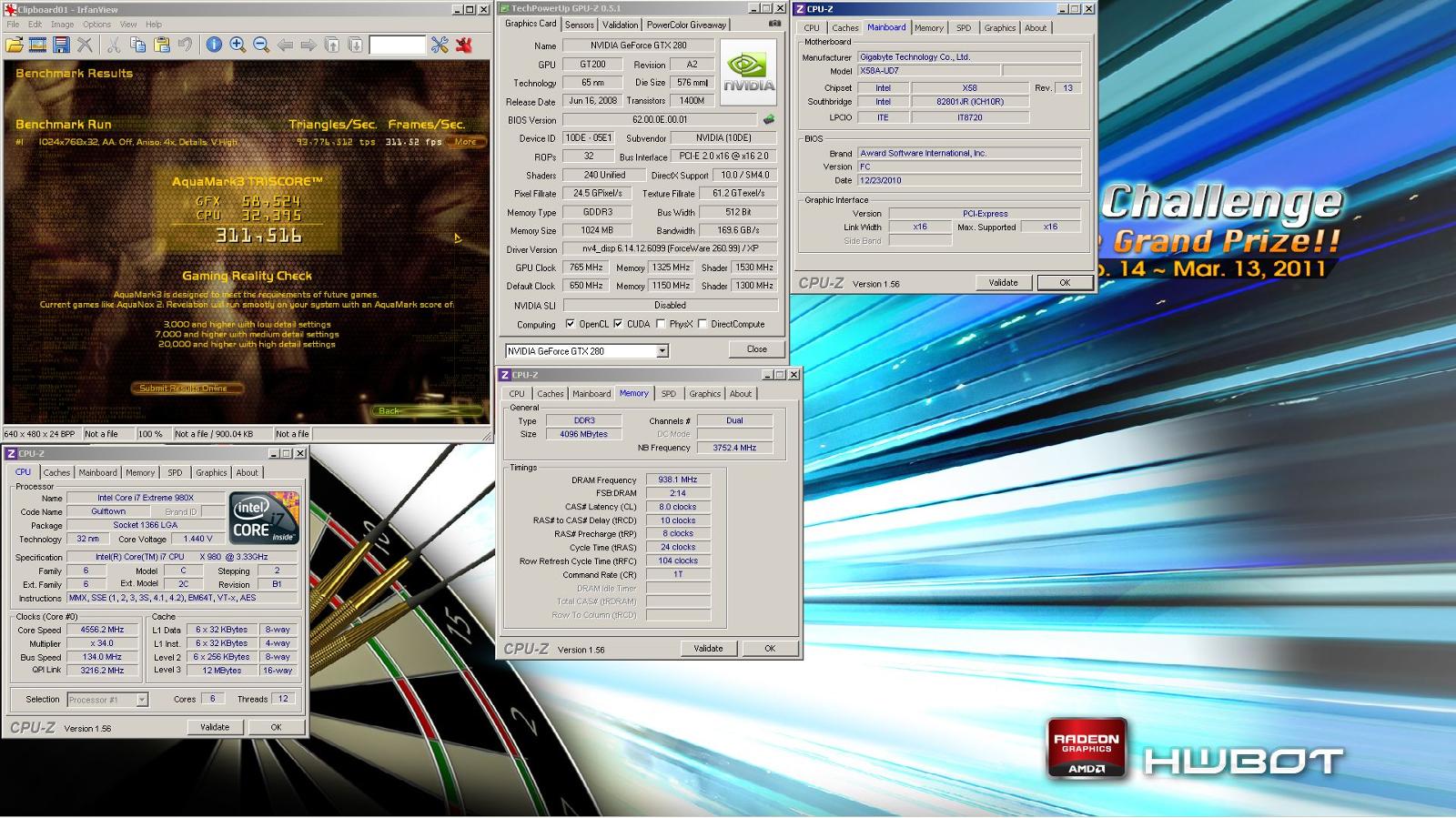Click the Copy icon in IrfanView toolbar
Viewport: 1456px width, 818px height.
point(137,45)
